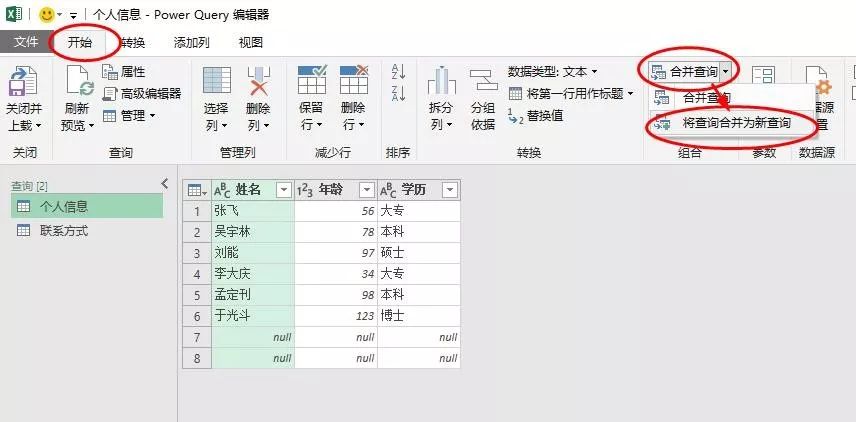The height and width of the screenshot is (422, 856).
Task: Sort descending with the Z-A icon
Action: (399, 93)
